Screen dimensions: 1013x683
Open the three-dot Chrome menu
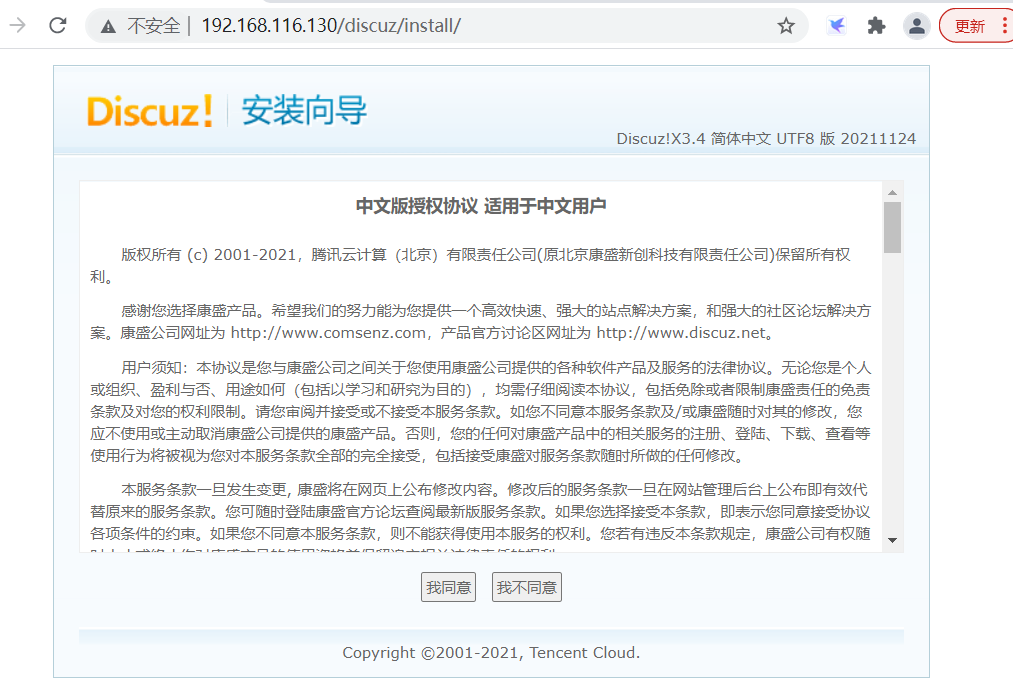[1004, 26]
